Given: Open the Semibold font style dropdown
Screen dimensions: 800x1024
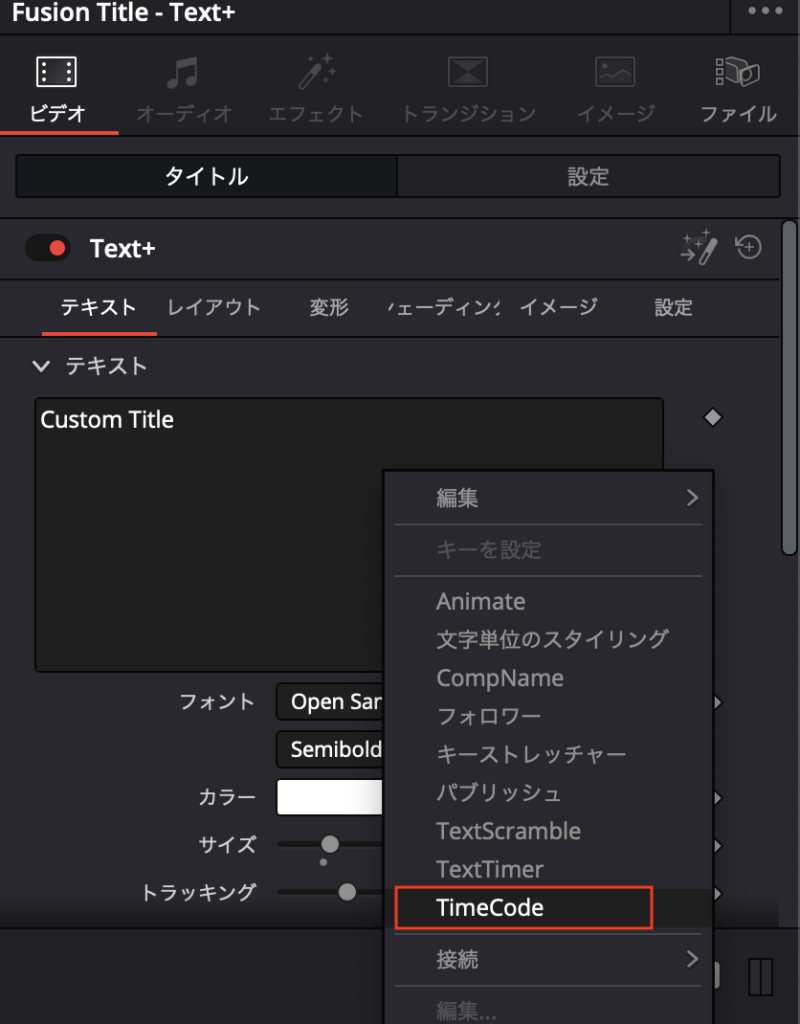Looking at the screenshot, I should pos(330,749).
